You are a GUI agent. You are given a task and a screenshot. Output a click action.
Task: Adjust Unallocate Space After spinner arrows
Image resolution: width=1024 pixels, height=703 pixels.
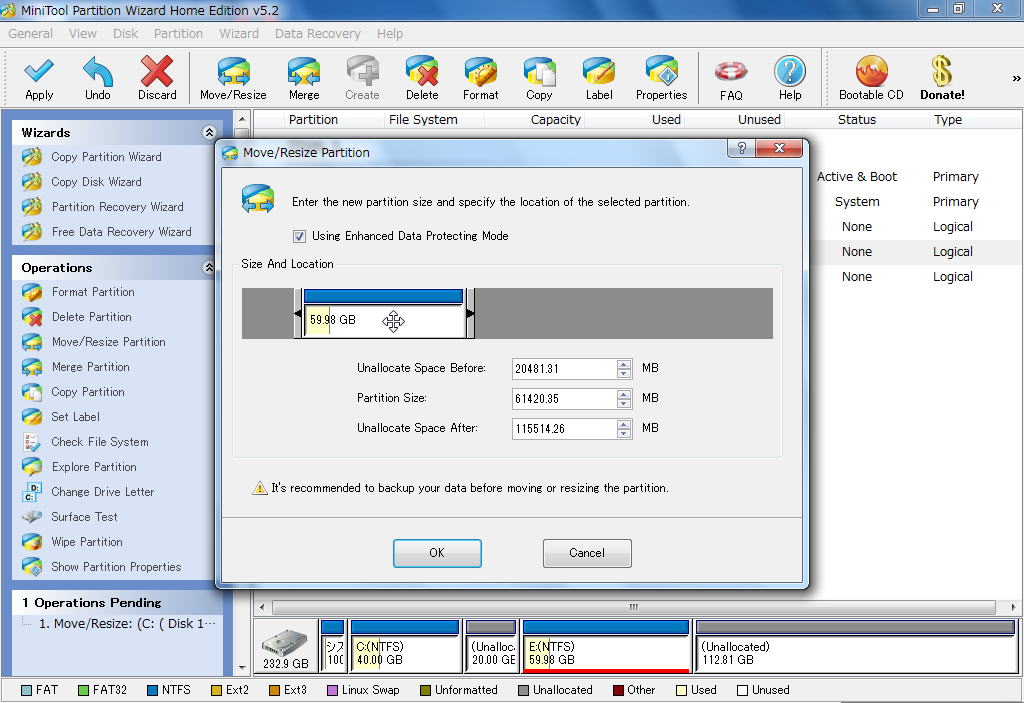[x=624, y=429]
